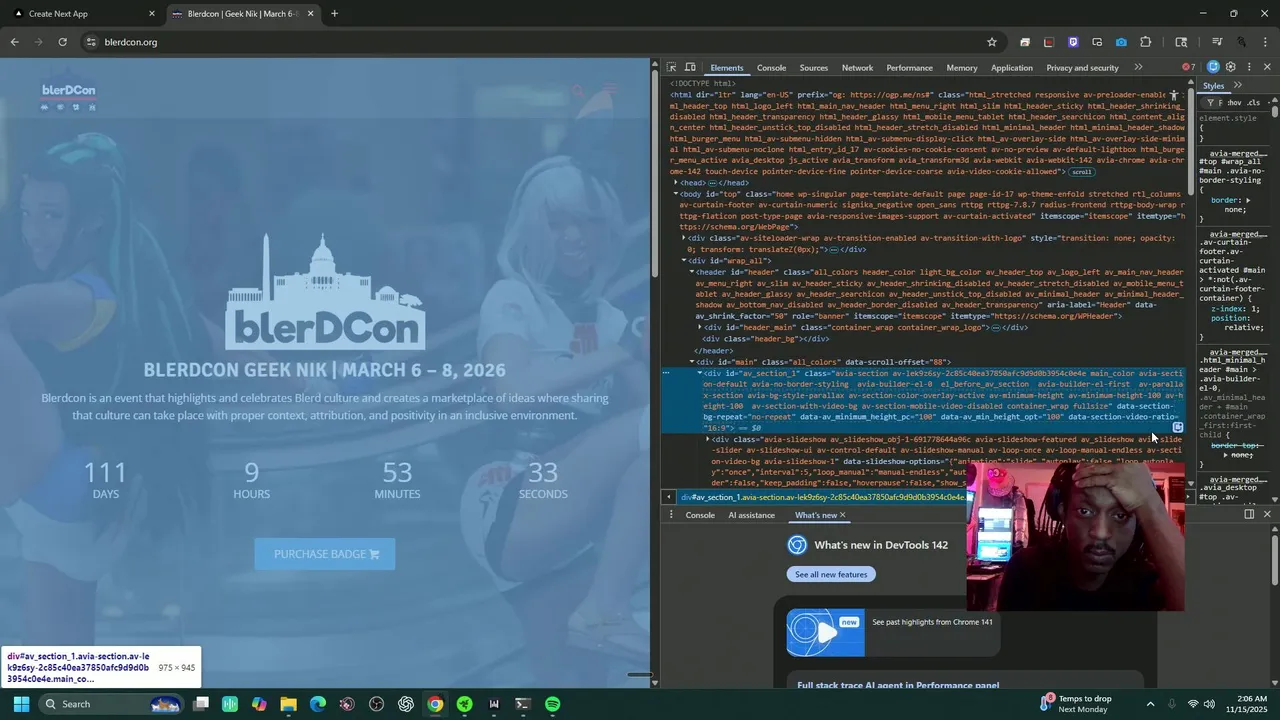Open Spotify from the taskbar
The height and width of the screenshot is (720, 1280).
tap(553, 704)
